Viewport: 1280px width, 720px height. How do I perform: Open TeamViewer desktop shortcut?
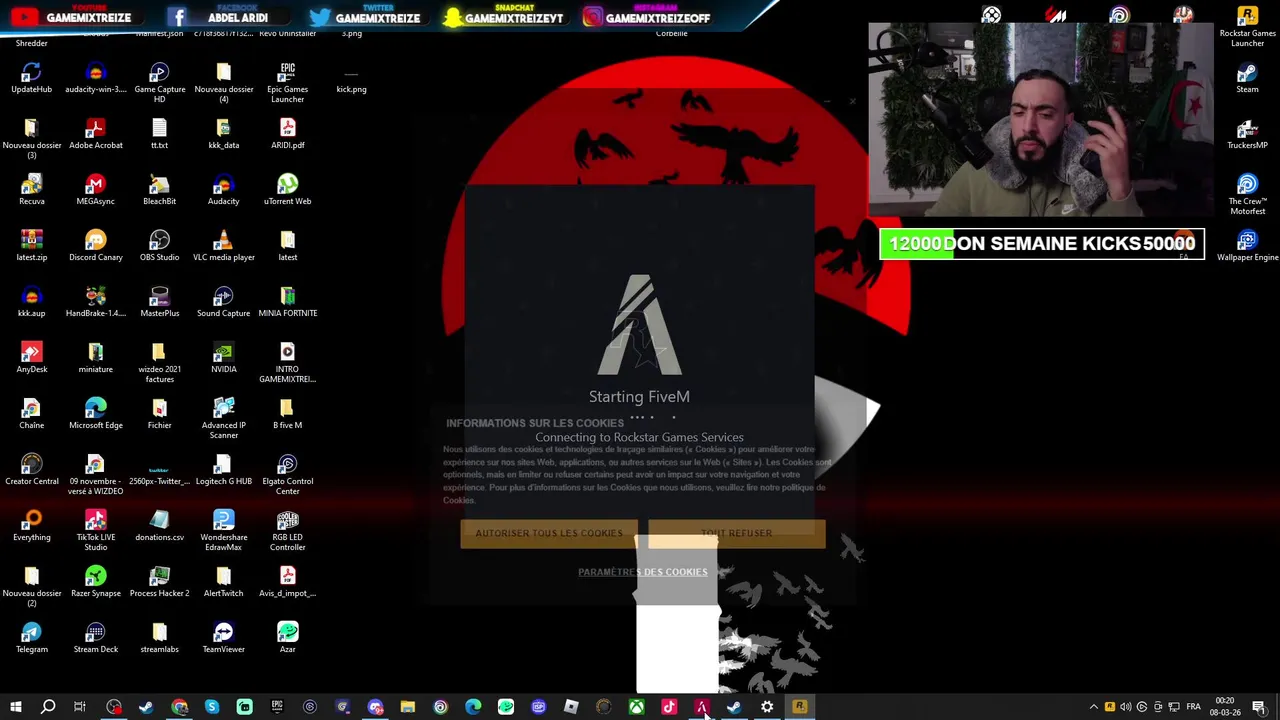pos(223,639)
